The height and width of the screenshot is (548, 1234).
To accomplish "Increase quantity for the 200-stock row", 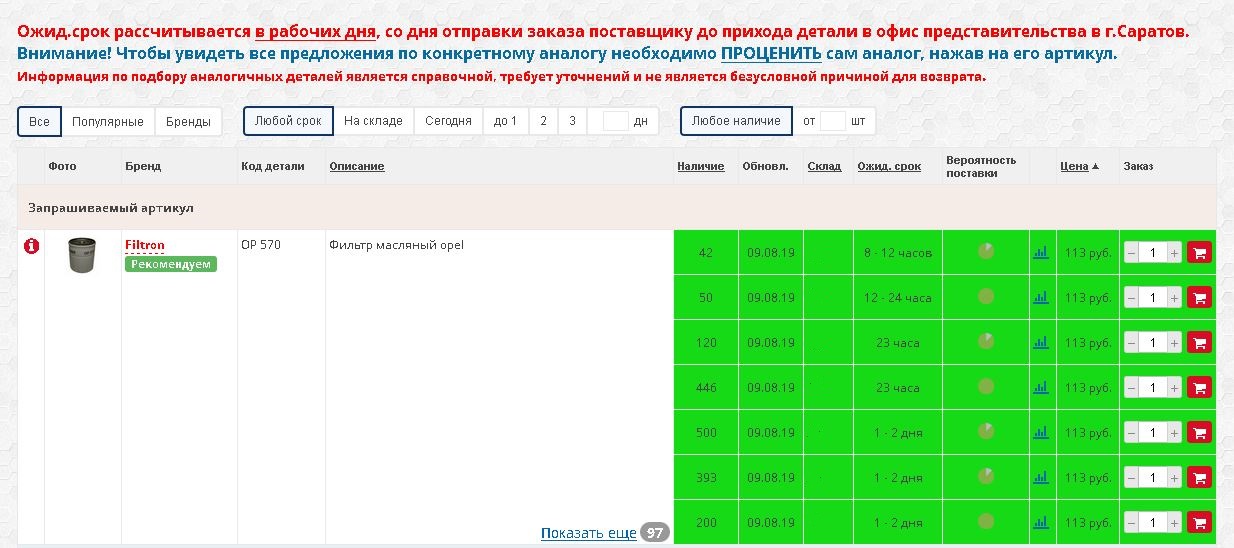I will coord(1174,523).
